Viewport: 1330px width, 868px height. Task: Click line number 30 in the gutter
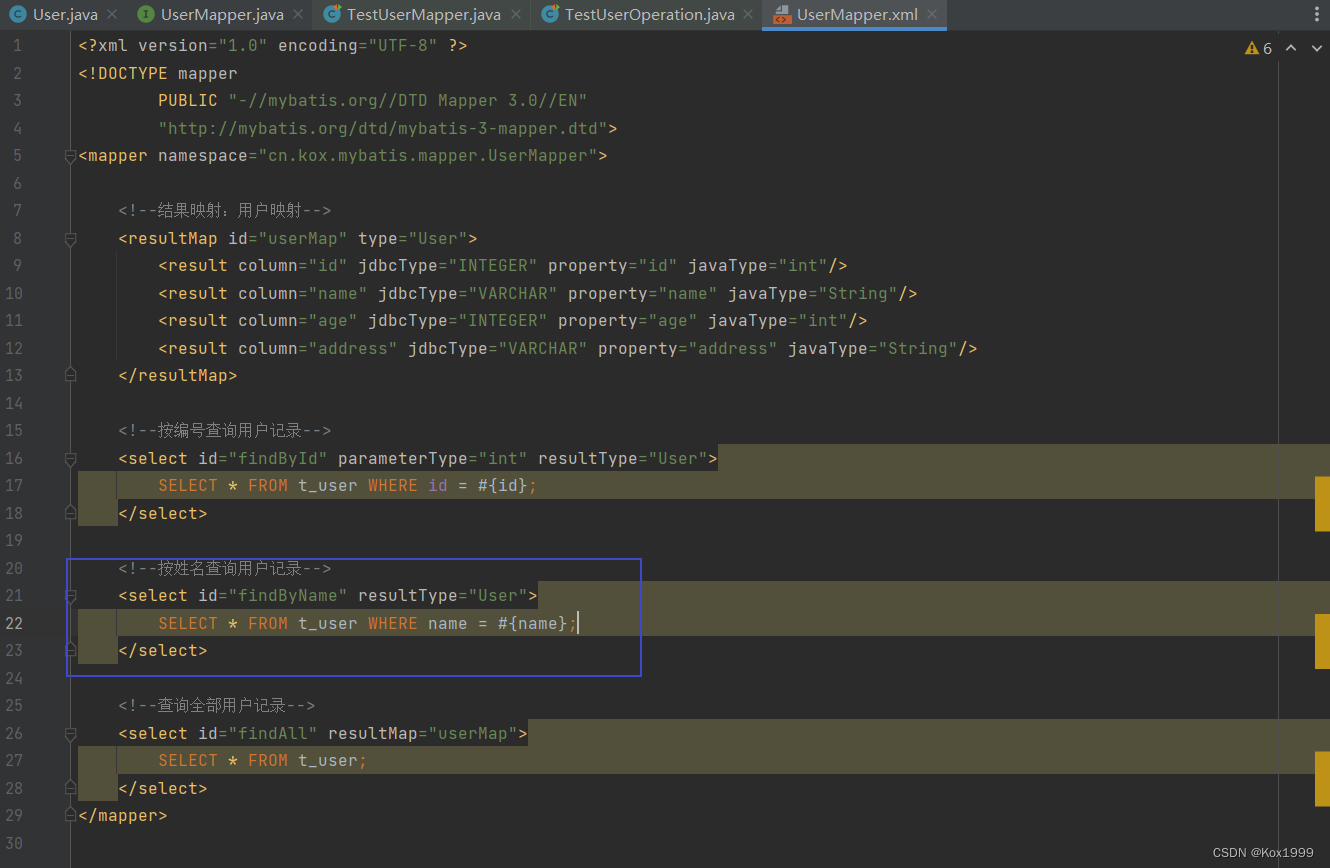pyautogui.click(x=13, y=843)
